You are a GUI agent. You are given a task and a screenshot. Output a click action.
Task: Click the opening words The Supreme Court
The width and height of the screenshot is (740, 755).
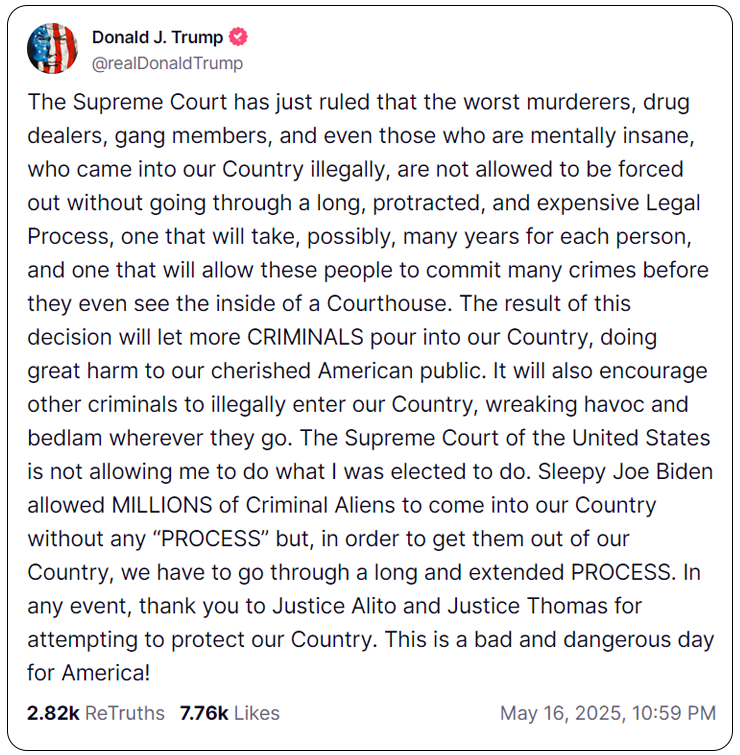pos(127,102)
